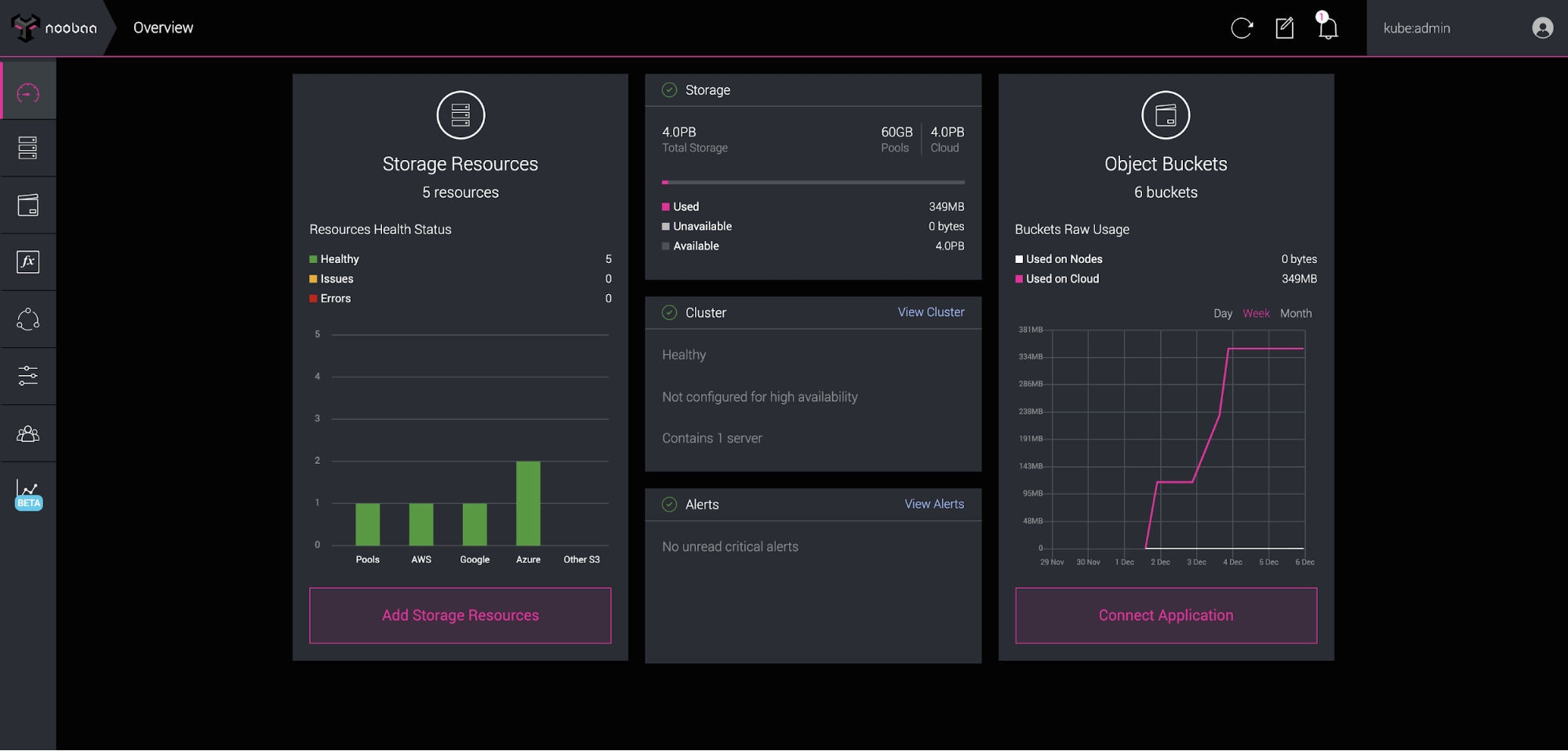1568x751 pixels.
Task: Open the notes edit icon in header
Action: pyautogui.click(x=1284, y=28)
